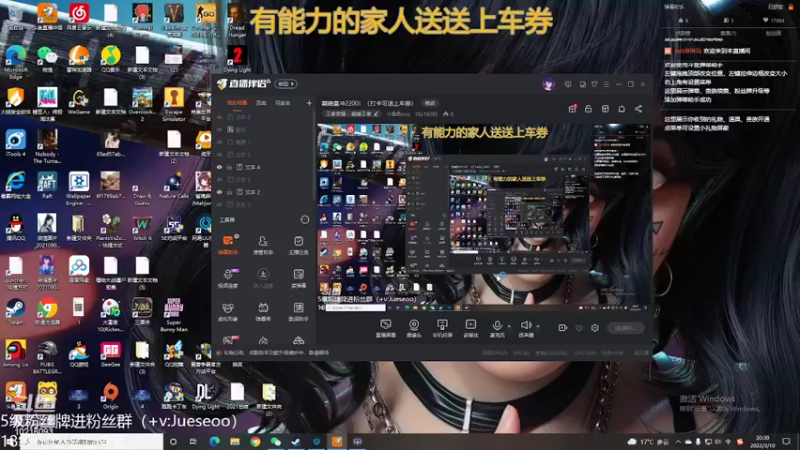800x450 pixels.
Task: Click the Windows taskbar search box
Action: 92,441
